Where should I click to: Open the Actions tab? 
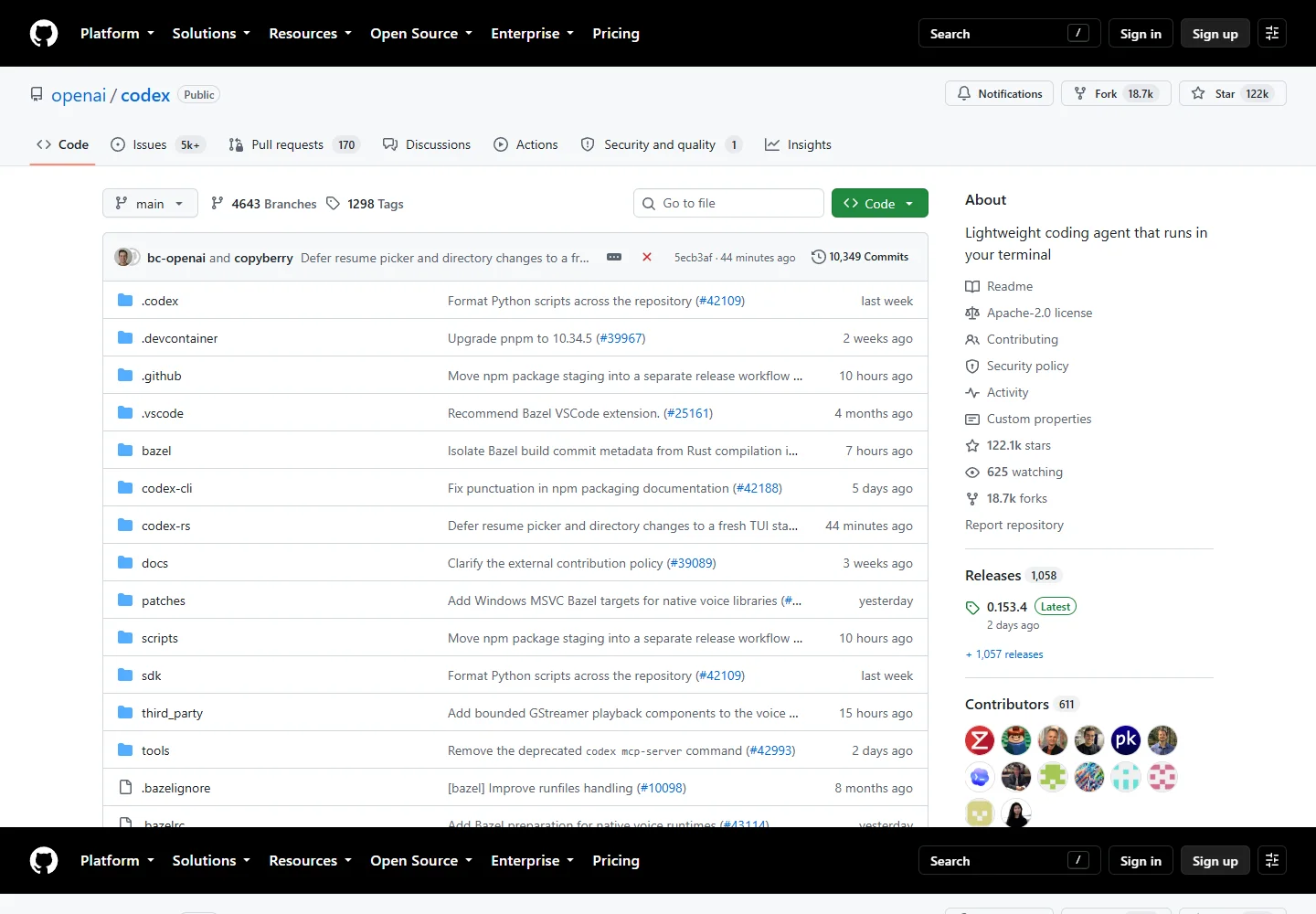click(x=525, y=144)
